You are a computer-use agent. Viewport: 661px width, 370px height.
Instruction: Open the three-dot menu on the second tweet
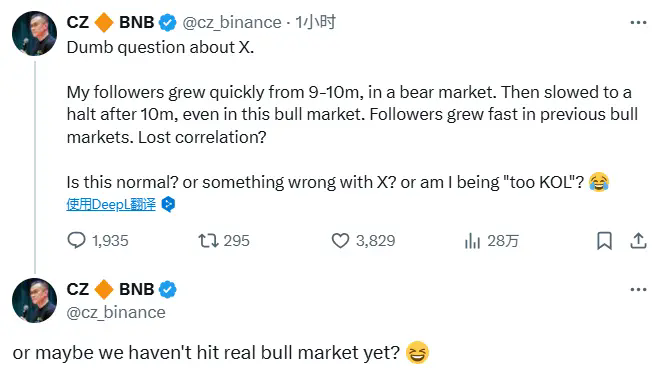(x=638, y=290)
